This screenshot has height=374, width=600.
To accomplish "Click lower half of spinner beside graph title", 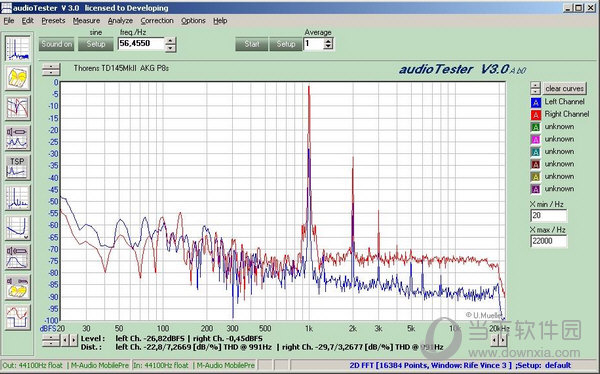I will tap(51, 72).
